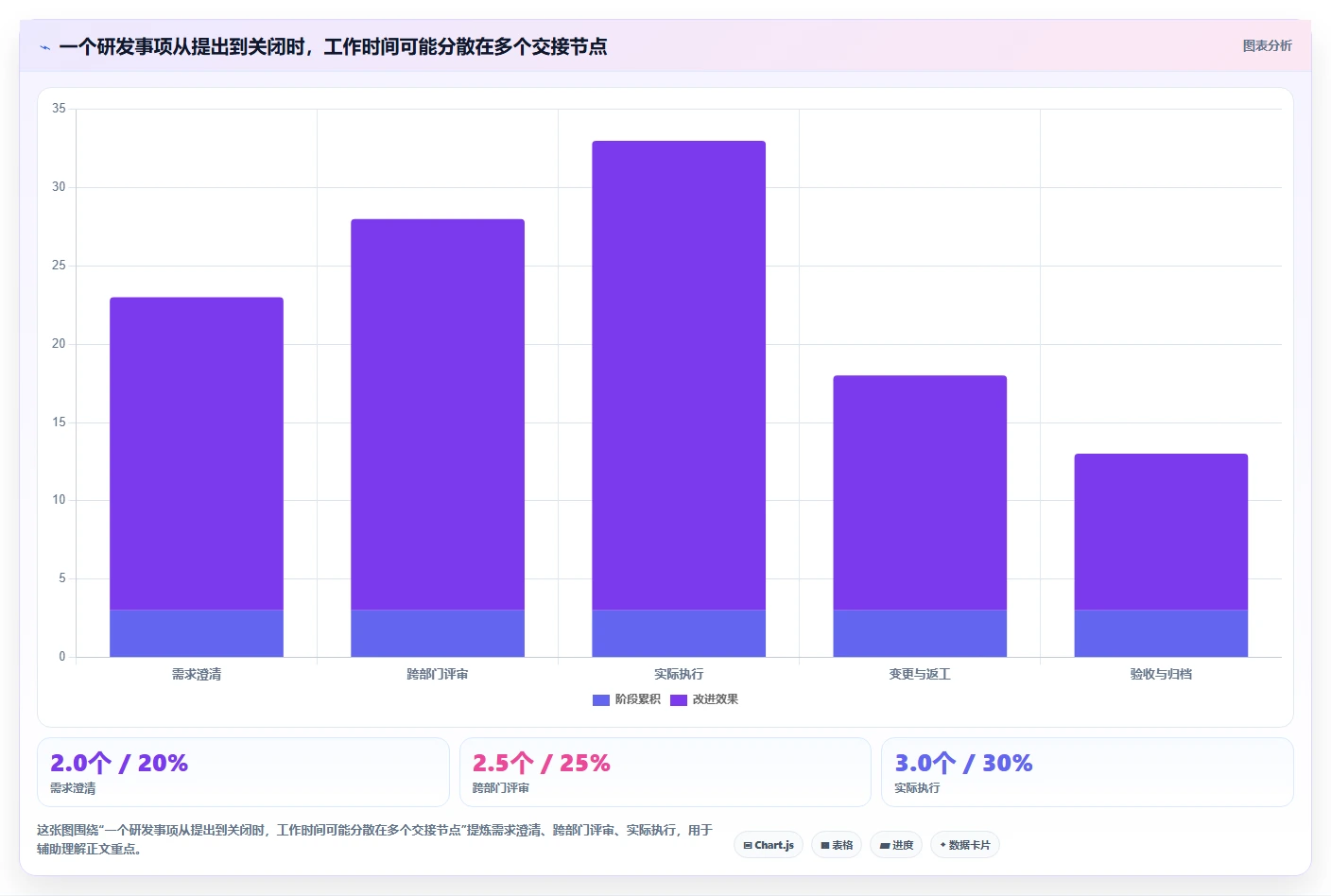
Task: Open the 2.5个 / 25% data card
Action: pos(665,772)
